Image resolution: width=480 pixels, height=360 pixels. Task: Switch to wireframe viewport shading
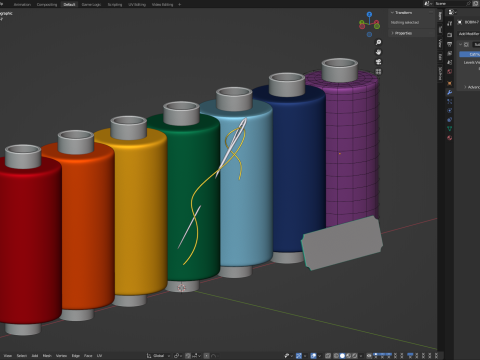coord(336,356)
